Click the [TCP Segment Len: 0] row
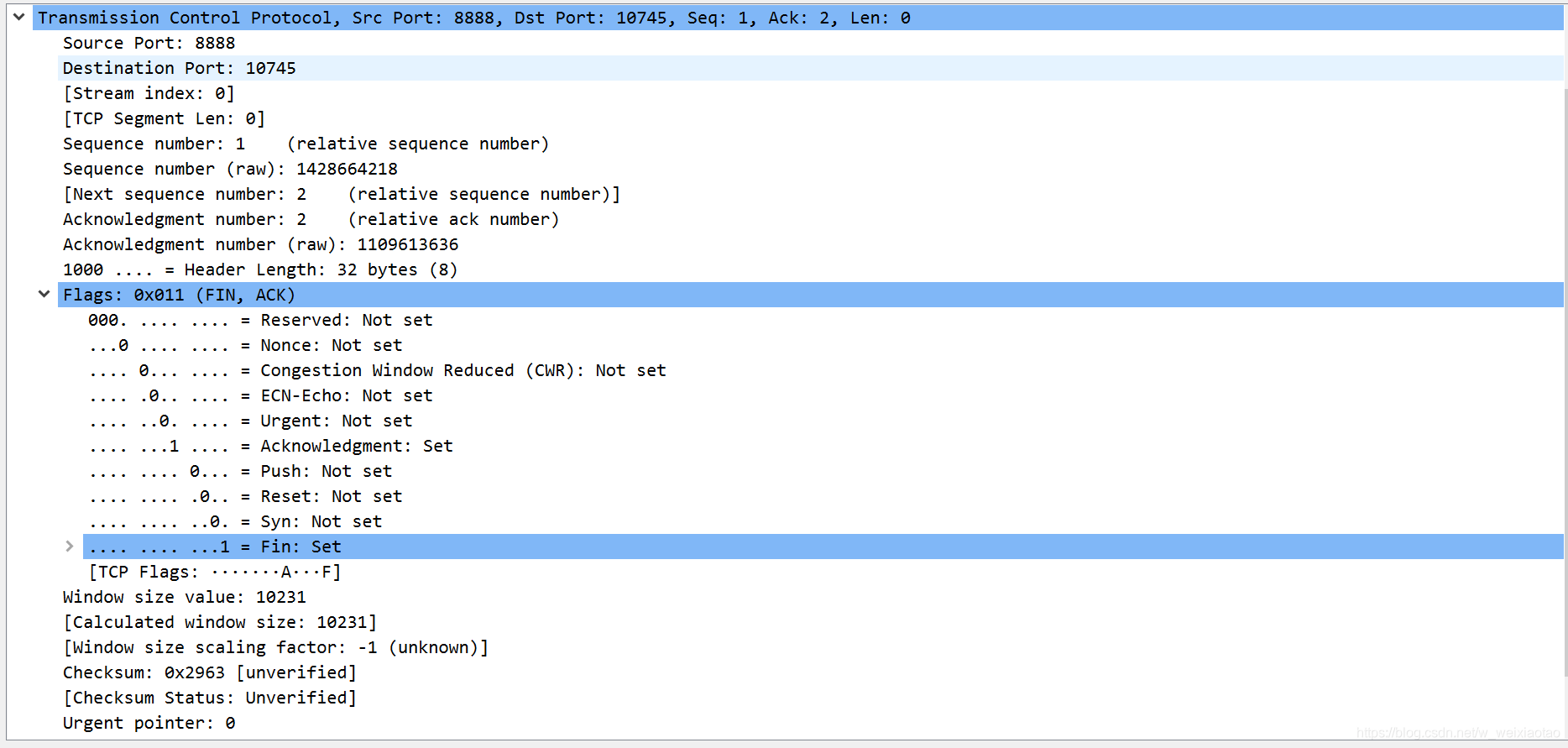Image resolution: width=1568 pixels, height=748 pixels. (810, 118)
